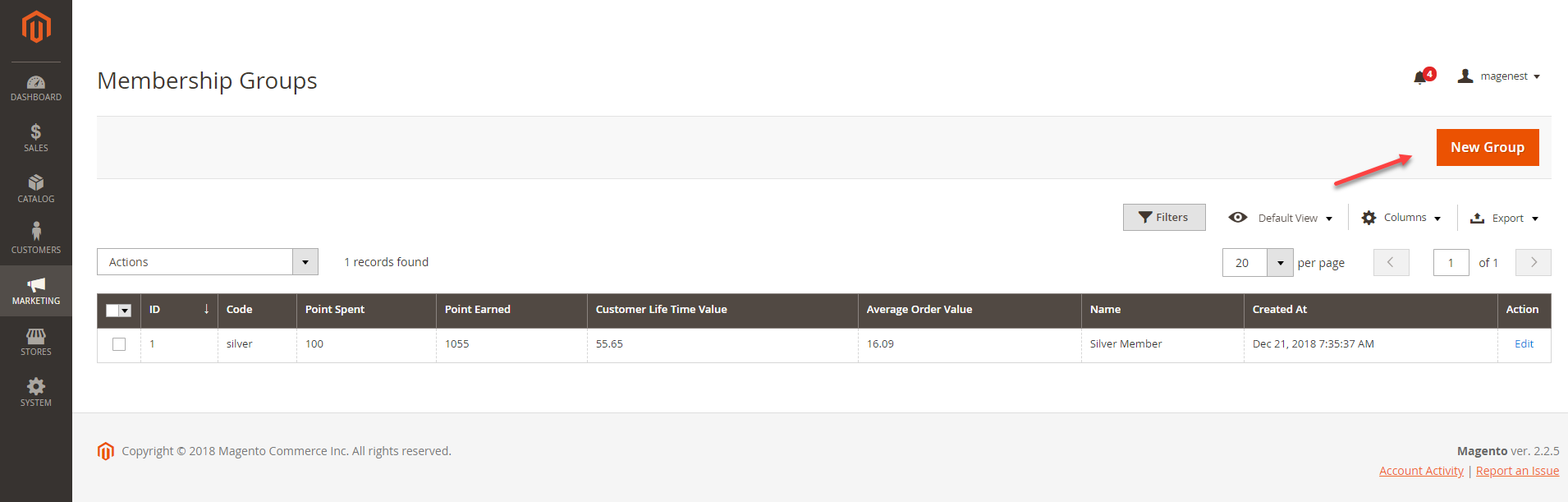Click the current page number field

tap(1451, 263)
